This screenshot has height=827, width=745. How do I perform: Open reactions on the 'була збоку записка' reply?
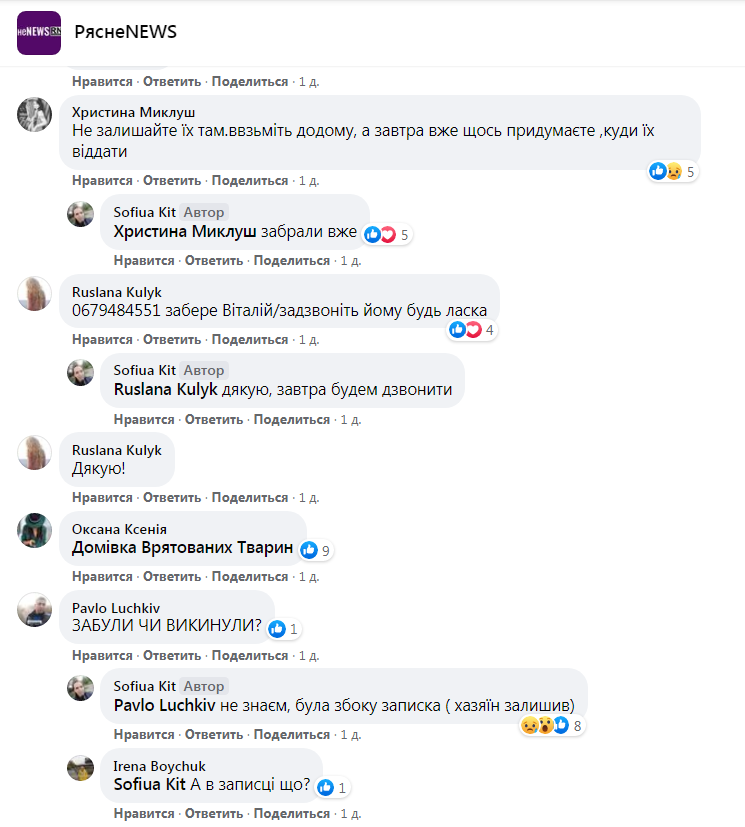click(552, 726)
